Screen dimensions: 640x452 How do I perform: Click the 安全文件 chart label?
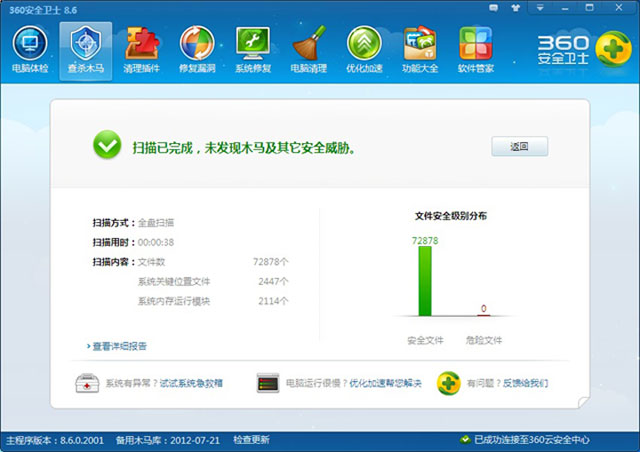(425, 340)
